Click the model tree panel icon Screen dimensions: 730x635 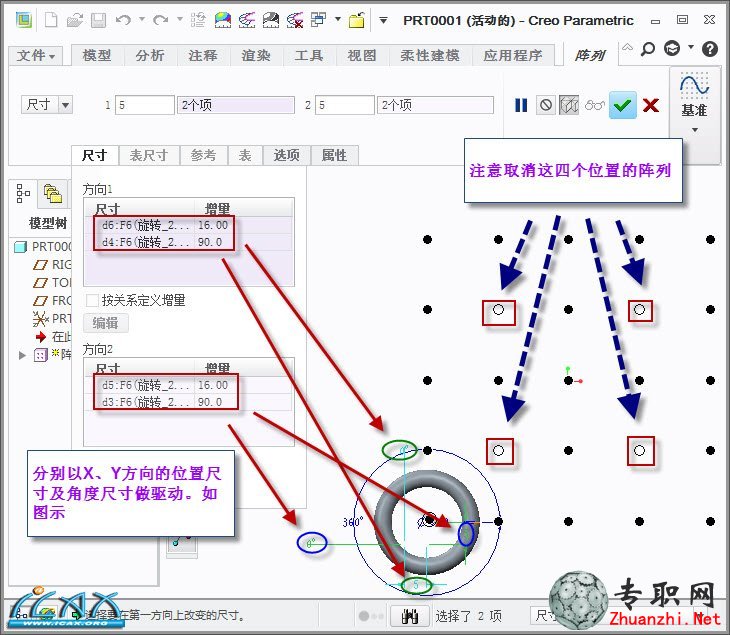(23, 193)
